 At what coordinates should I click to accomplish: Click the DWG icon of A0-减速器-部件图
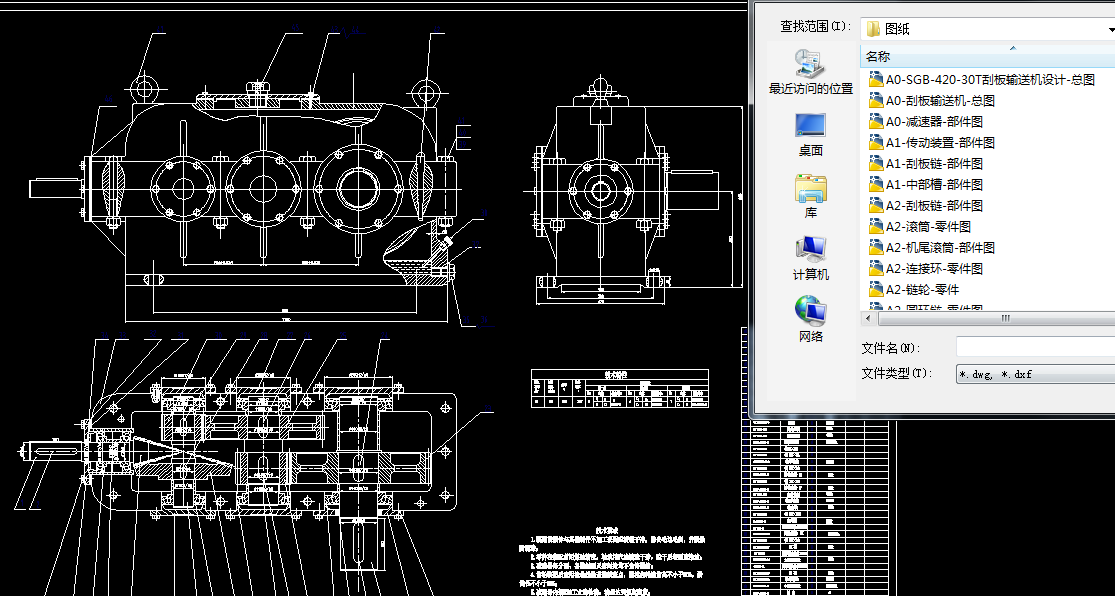click(x=875, y=121)
